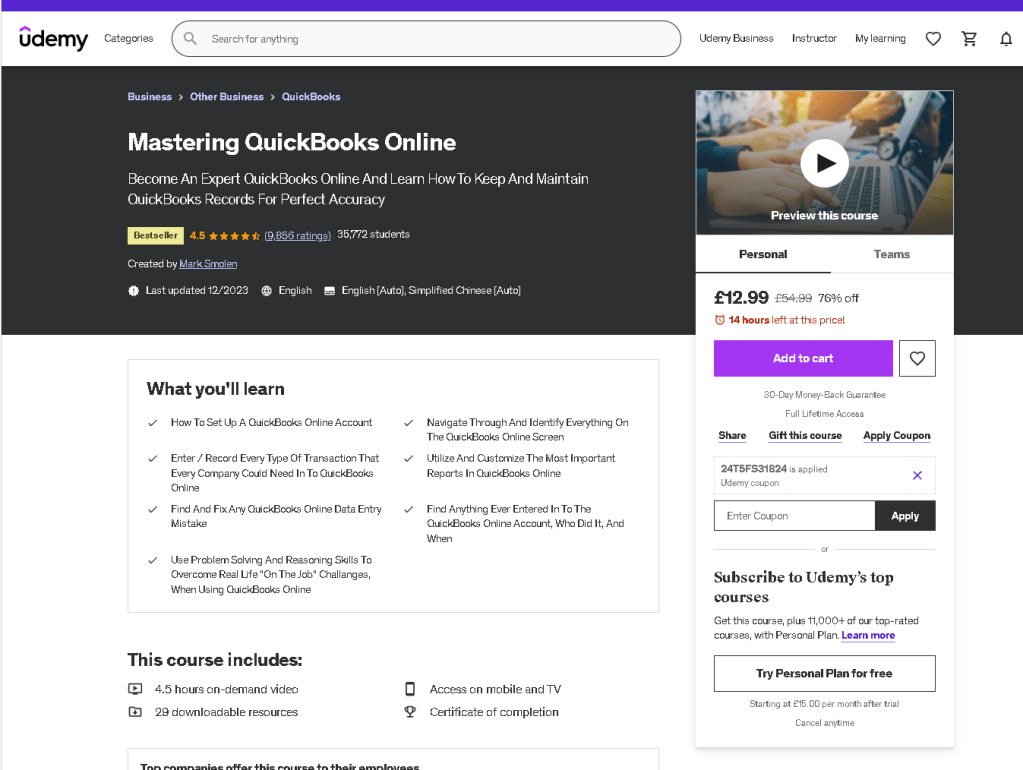Click "4.5 hours on-demand video" text
Screen dimensions: 1023x770
point(226,689)
